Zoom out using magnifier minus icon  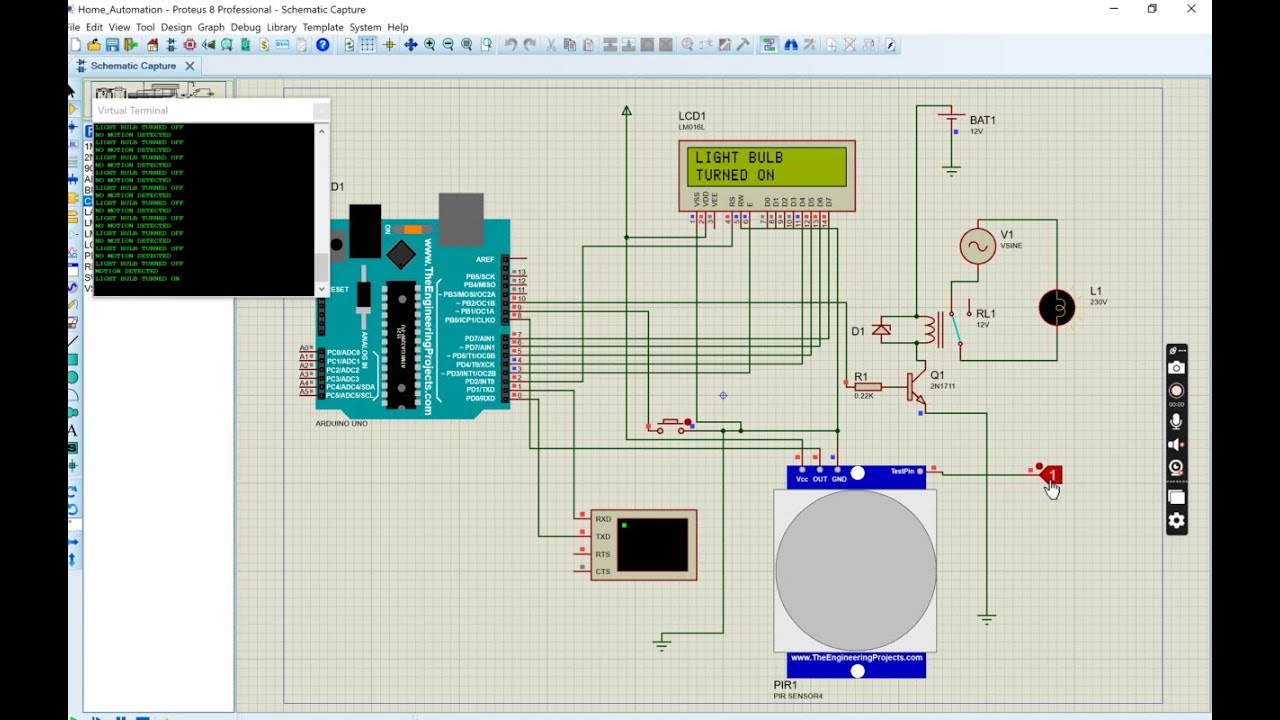click(448, 45)
